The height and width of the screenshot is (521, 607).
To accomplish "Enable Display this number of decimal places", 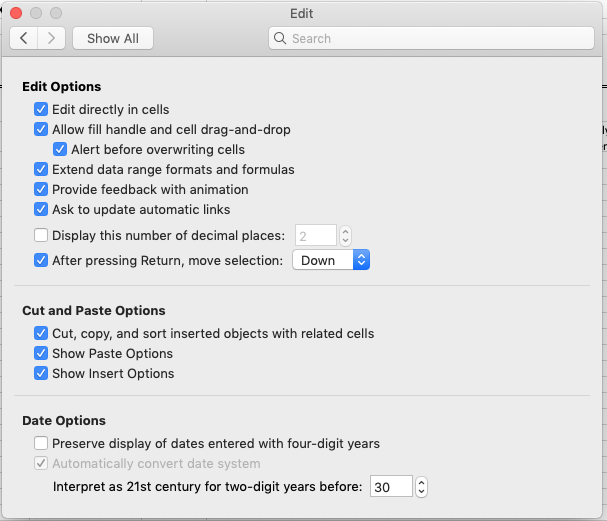I will pos(41,235).
